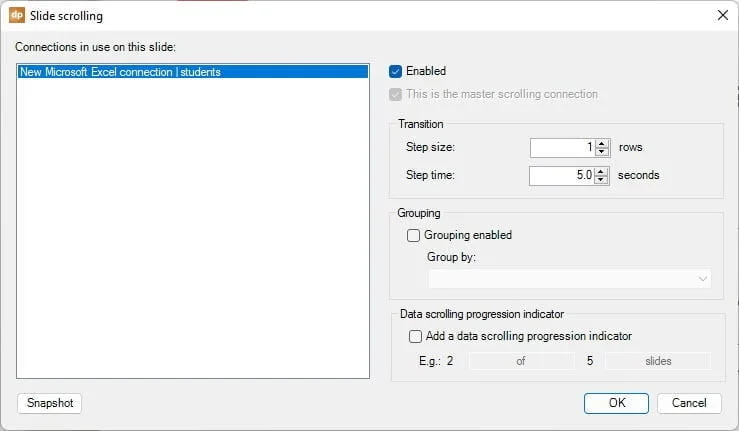Check Add a data scrolling progression indicator

415,336
